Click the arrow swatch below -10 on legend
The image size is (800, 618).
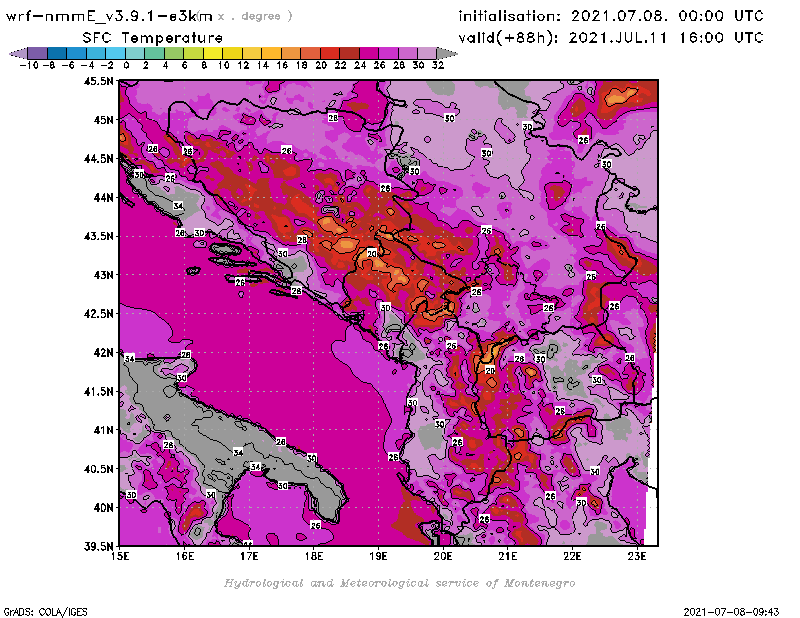point(19,53)
